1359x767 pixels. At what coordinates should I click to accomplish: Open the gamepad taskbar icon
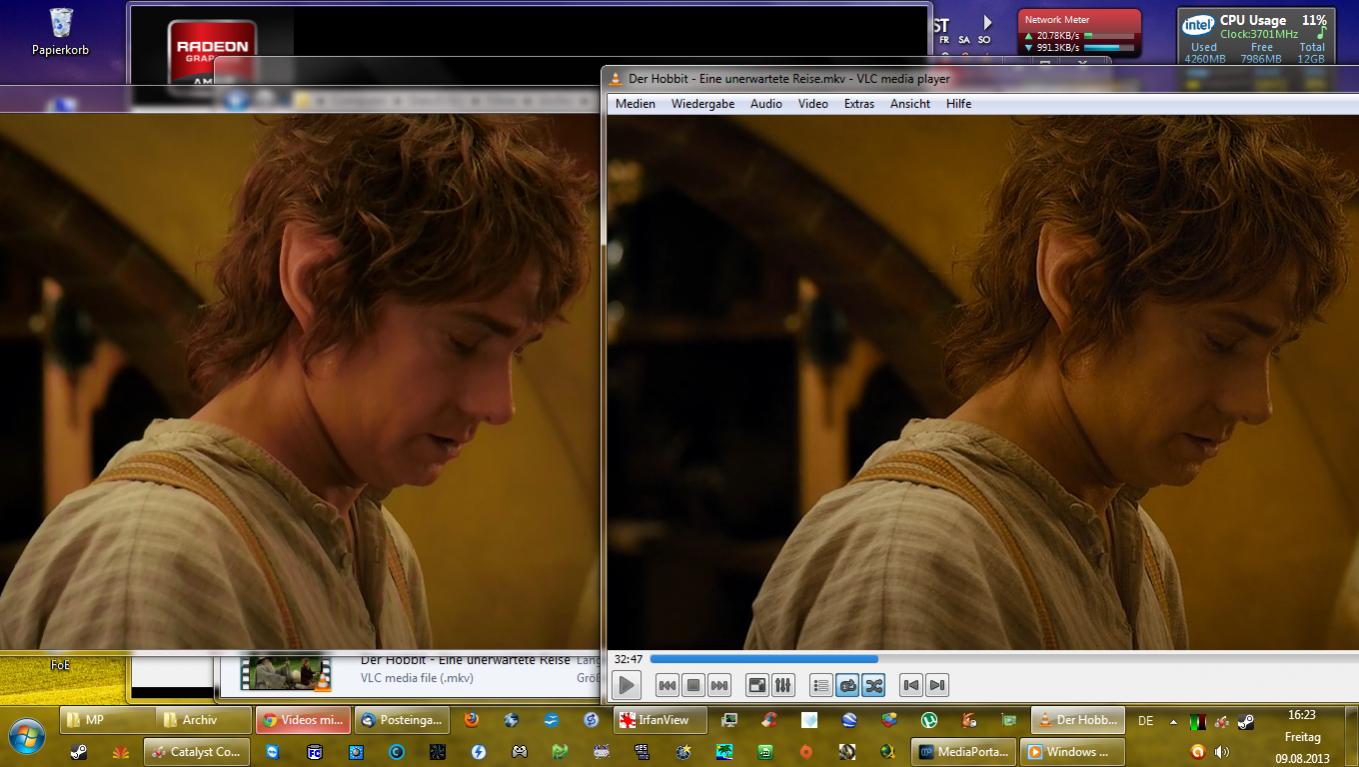click(x=519, y=752)
